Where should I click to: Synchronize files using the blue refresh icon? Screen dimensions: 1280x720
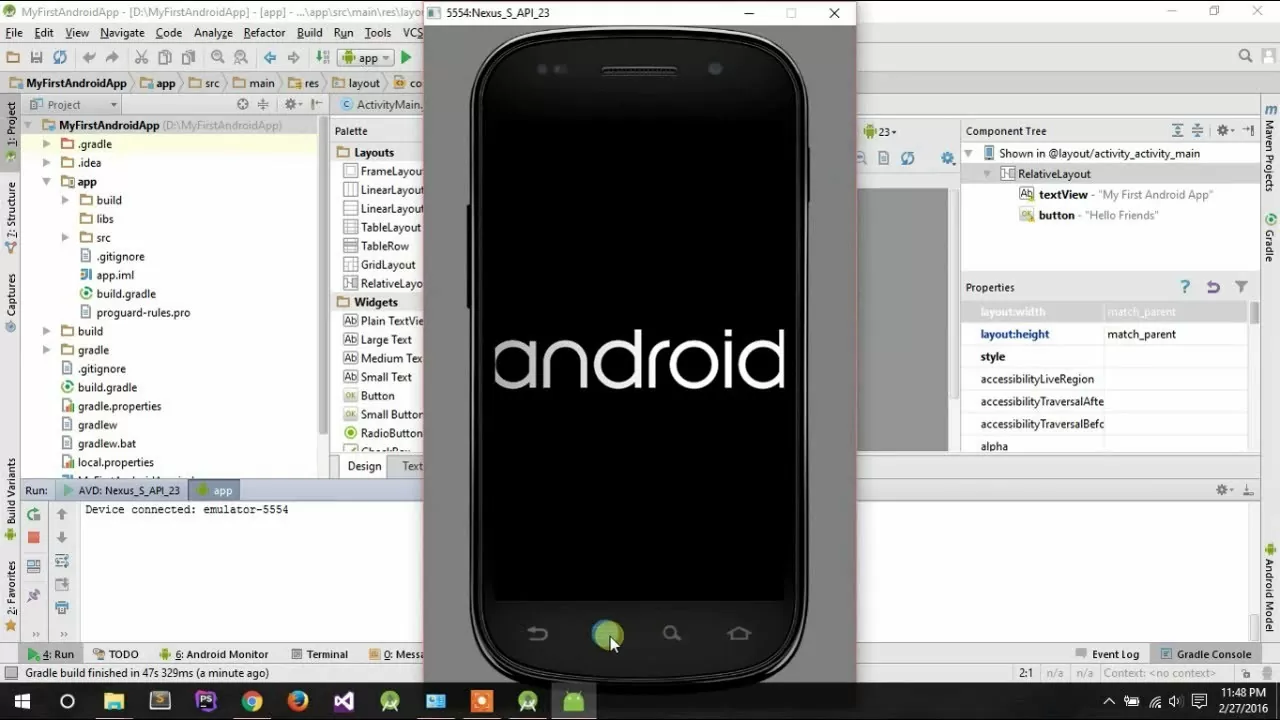60,58
